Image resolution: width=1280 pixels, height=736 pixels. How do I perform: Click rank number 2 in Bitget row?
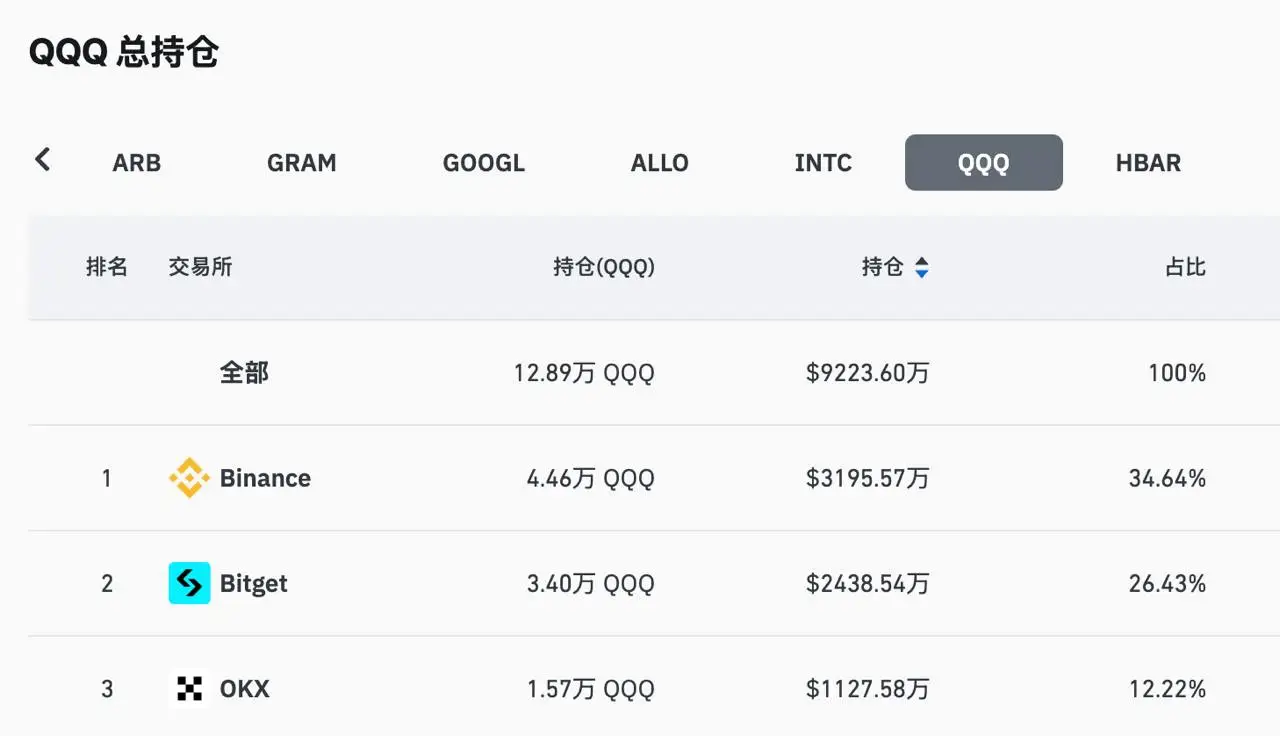coord(107,583)
